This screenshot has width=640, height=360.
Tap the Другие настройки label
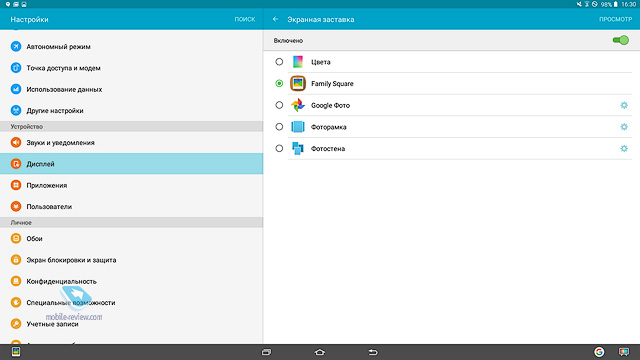(x=55, y=111)
